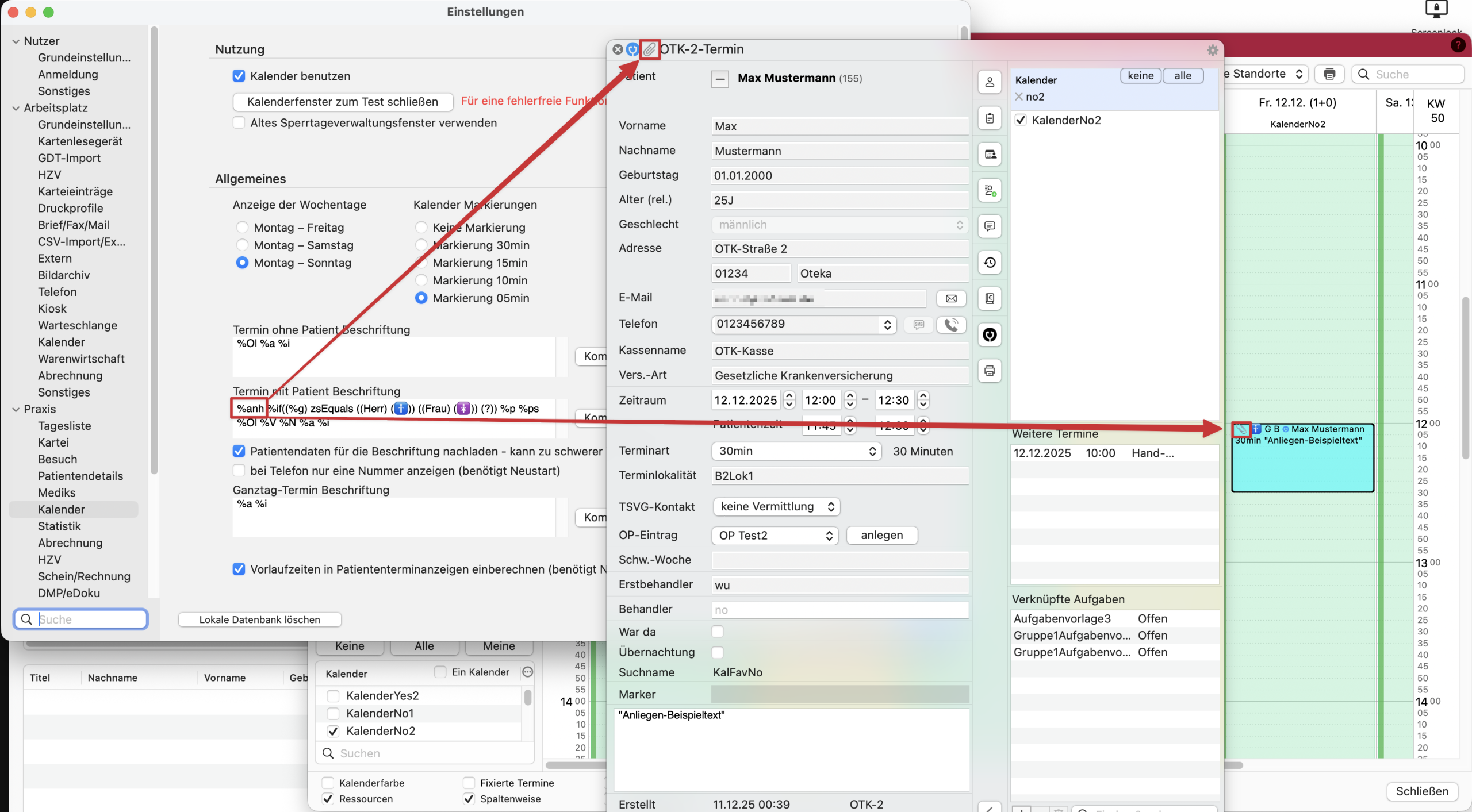Uncheck Kalender benutzen checkbox
The image size is (1472, 812).
239,76
